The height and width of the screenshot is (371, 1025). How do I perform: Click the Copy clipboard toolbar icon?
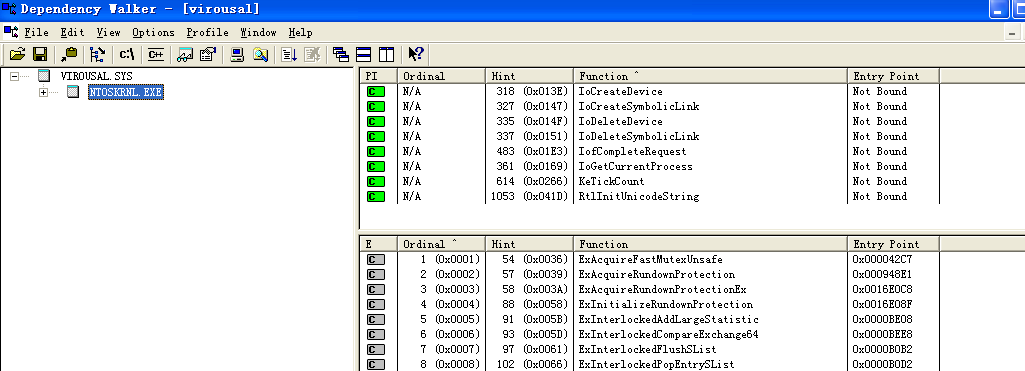(x=69, y=54)
